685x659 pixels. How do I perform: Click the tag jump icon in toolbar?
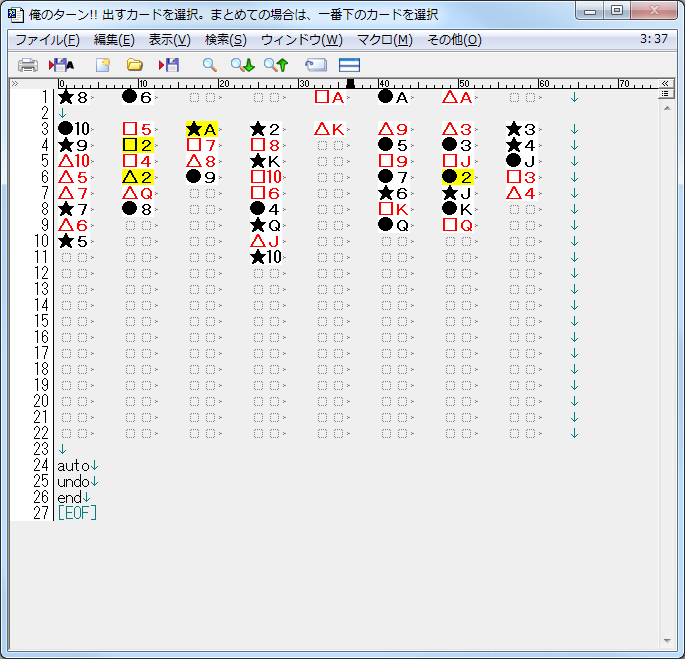click(315, 65)
